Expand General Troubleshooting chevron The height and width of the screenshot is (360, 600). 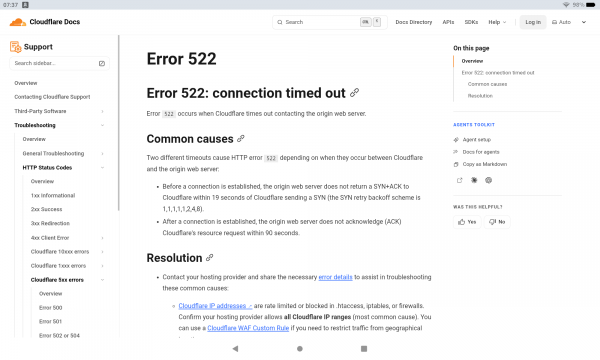102,153
